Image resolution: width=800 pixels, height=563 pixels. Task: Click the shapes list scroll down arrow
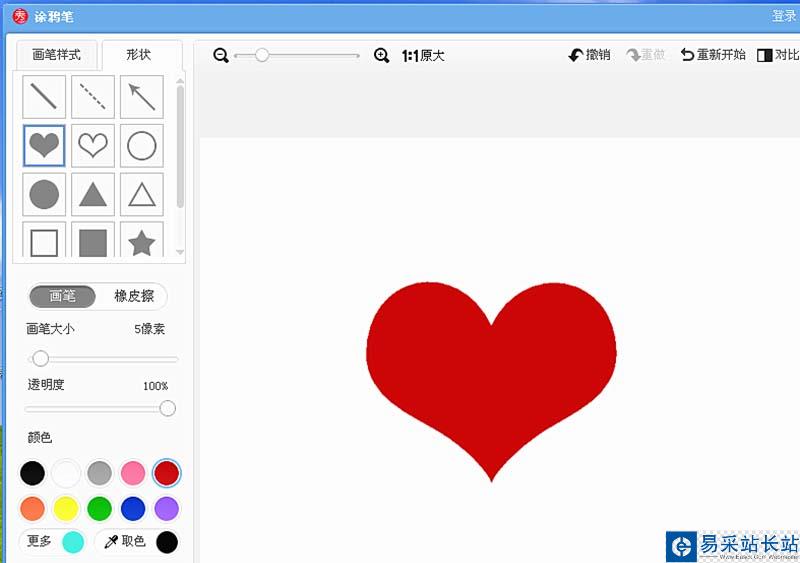point(180,252)
